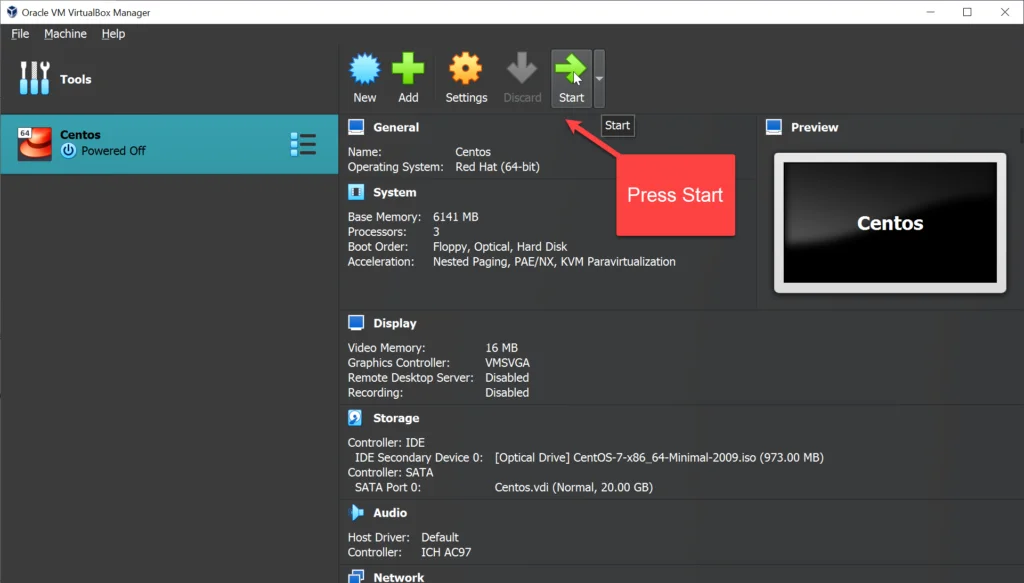Select the green Add machine icon
This screenshot has height=583, width=1024.
408,69
